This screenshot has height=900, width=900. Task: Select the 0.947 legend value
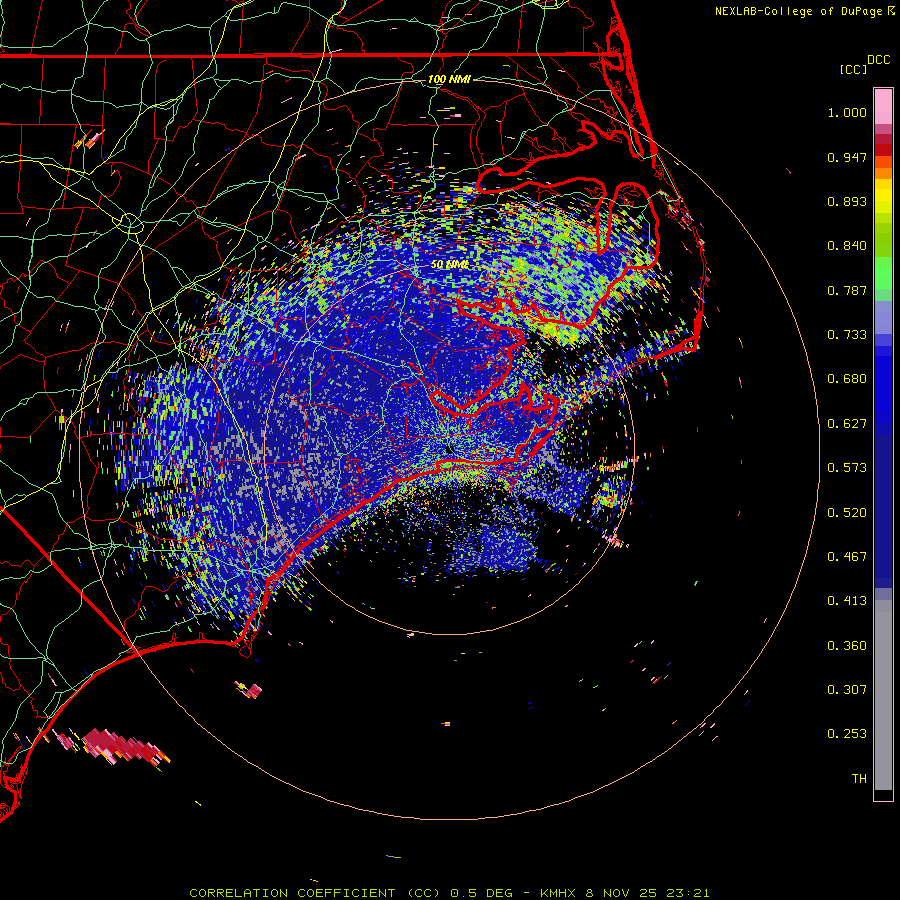[x=847, y=157]
